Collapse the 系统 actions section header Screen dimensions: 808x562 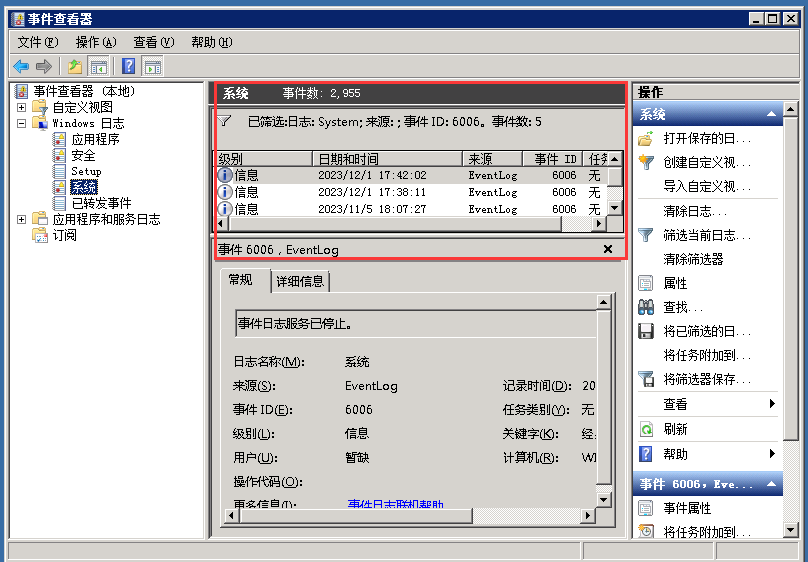point(772,115)
